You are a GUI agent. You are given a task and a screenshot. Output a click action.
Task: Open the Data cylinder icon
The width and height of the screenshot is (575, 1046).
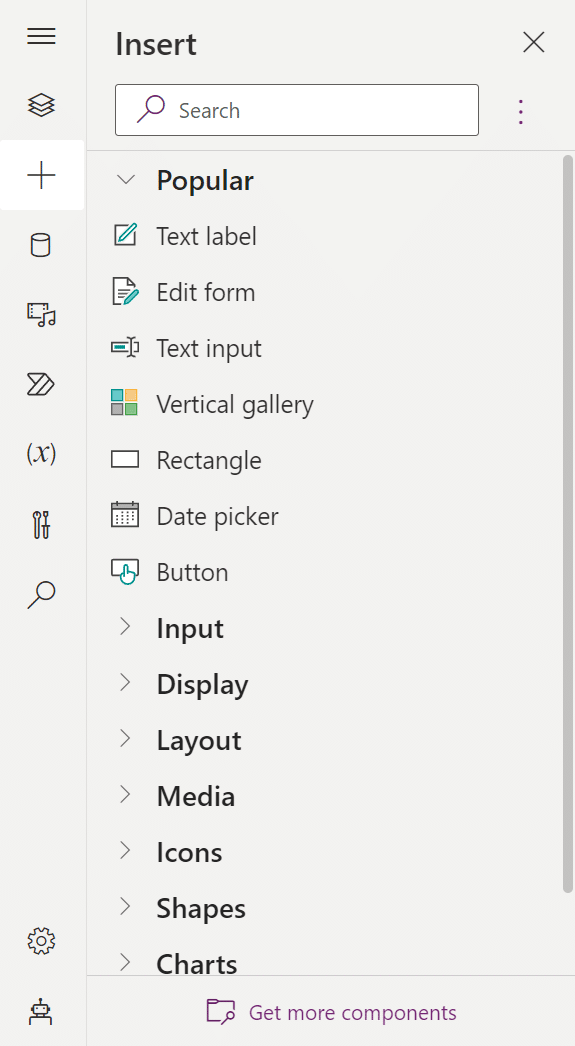click(x=41, y=245)
